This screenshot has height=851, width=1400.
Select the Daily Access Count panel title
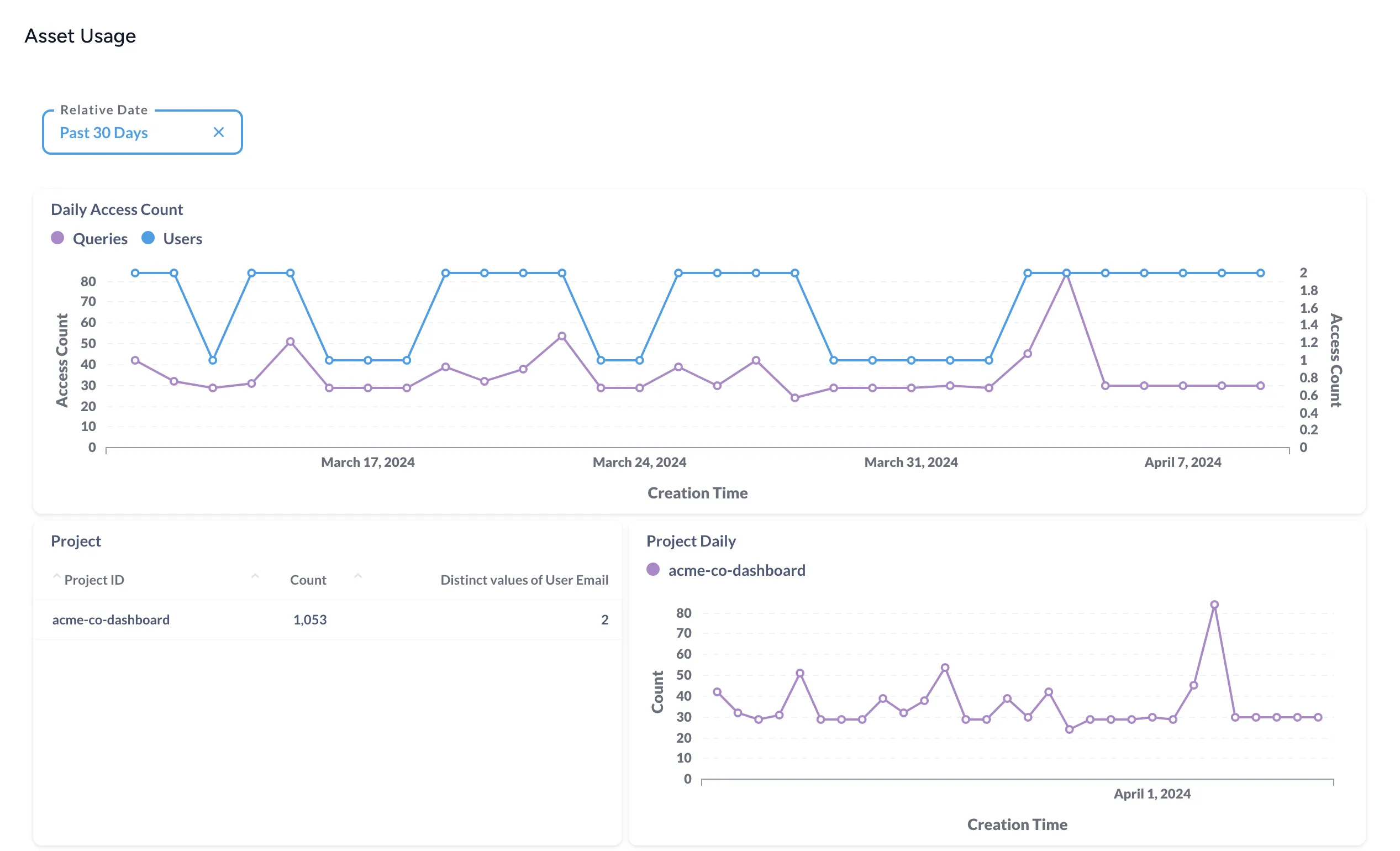click(x=117, y=209)
